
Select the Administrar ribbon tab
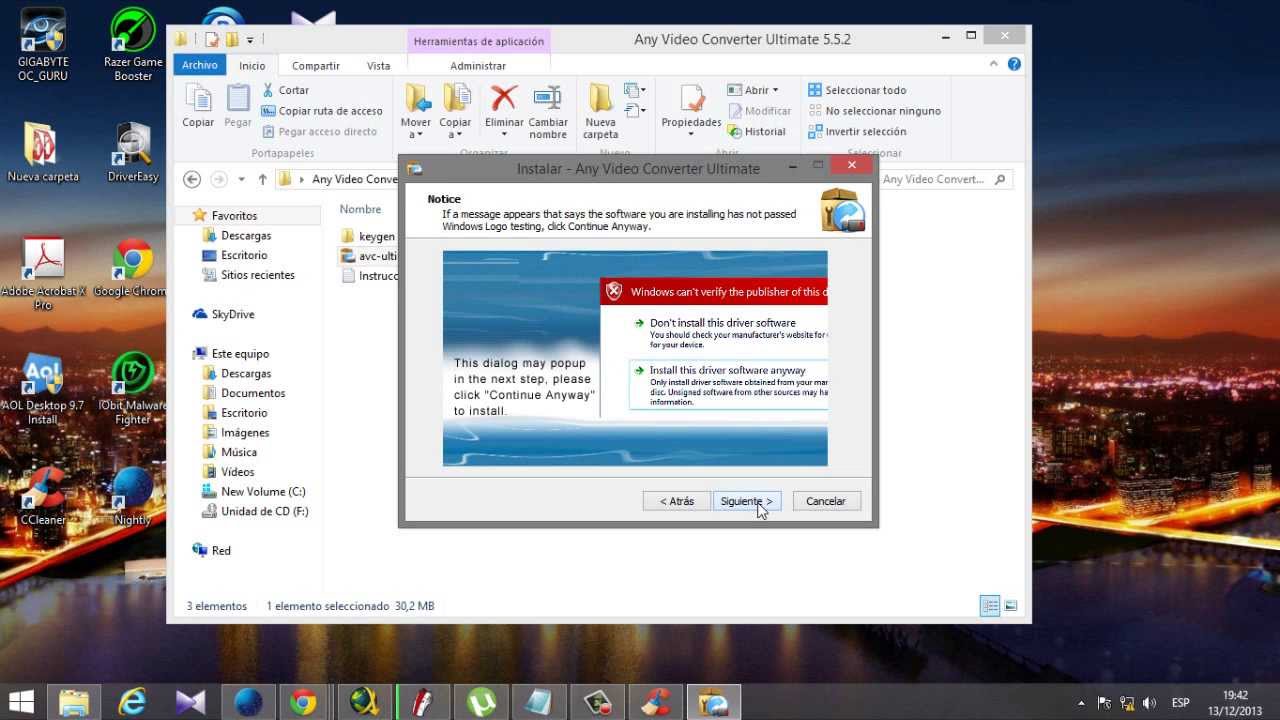478,65
